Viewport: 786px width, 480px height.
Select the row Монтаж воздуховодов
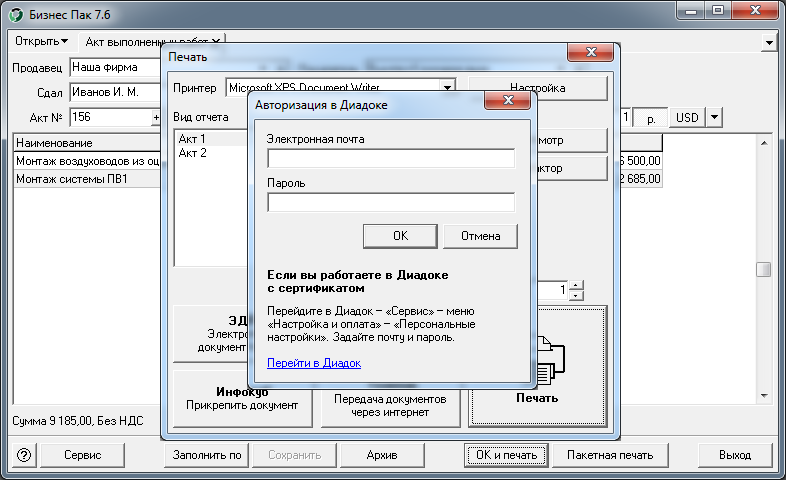click(87, 161)
